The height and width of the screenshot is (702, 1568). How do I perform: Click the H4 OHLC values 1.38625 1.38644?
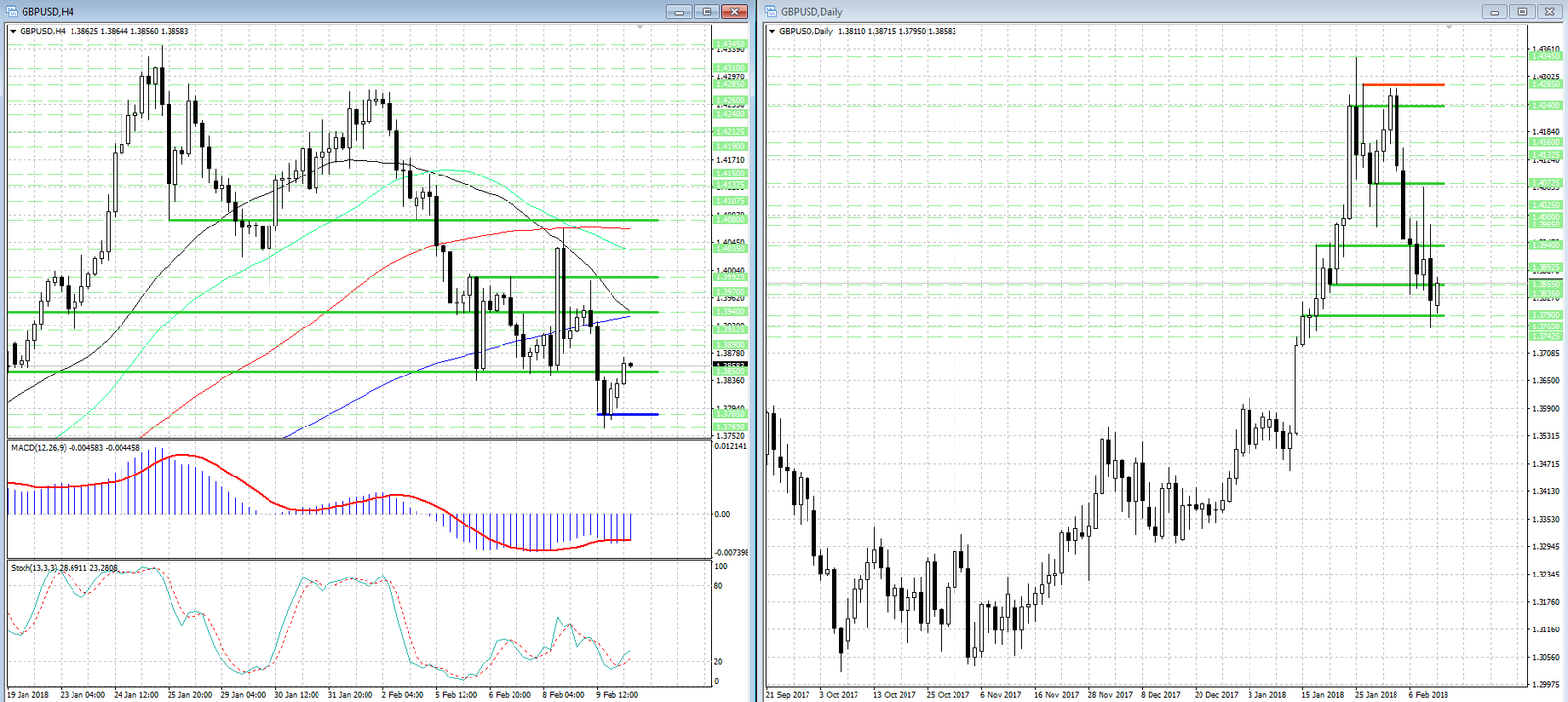tap(99, 31)
